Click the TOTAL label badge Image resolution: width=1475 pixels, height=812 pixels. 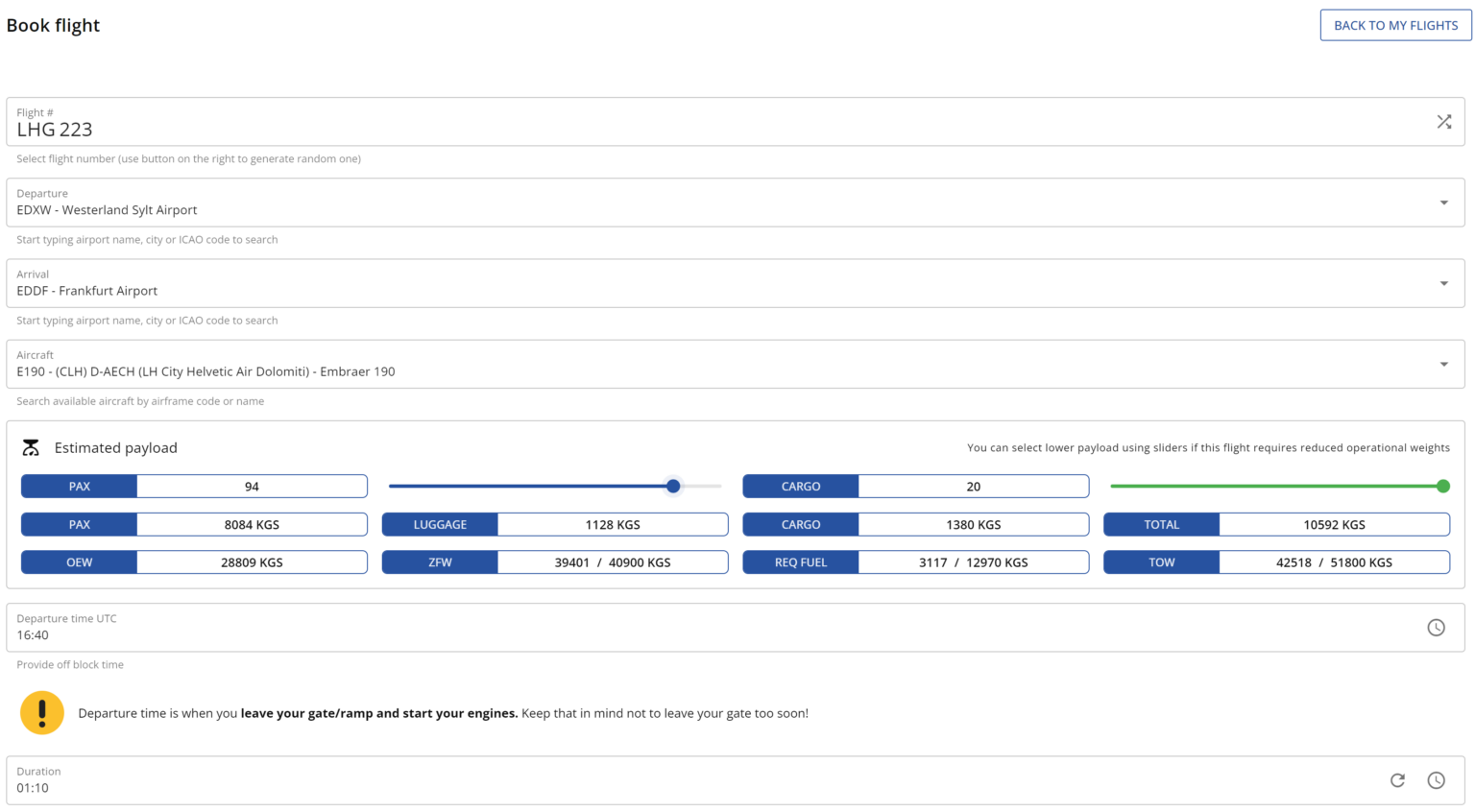click(x=1162, y=524)
